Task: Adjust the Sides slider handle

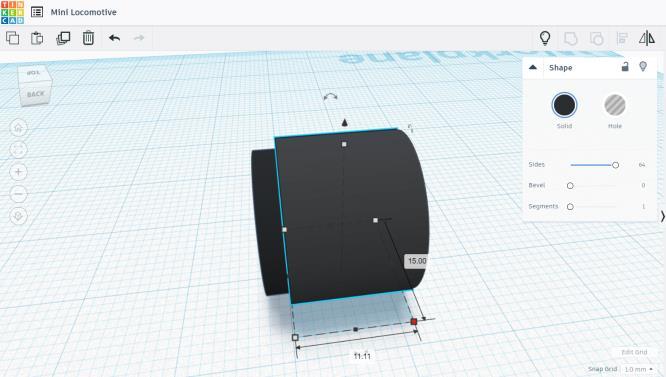Action: click(x=615, y=165)
